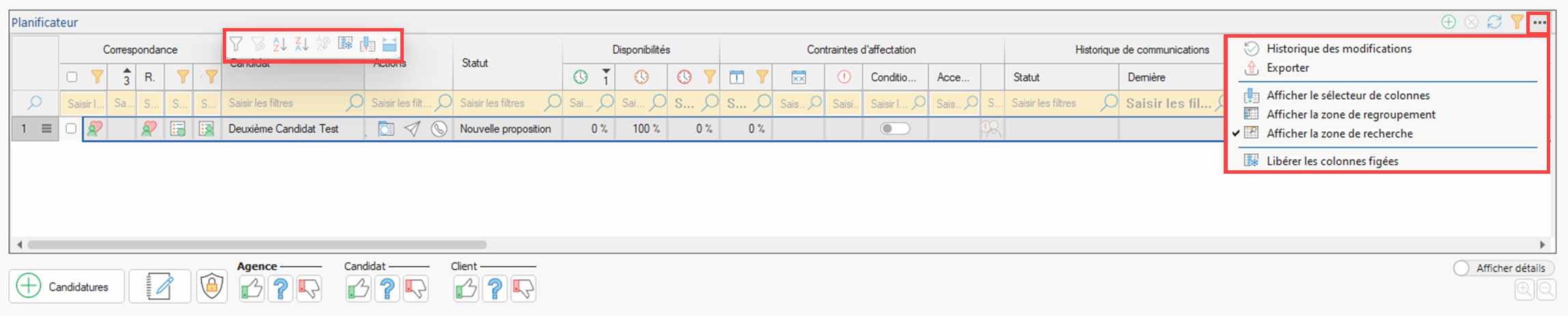Choose Afficher le sélecteur de colonnes
The height and width of the screenshot is (316, 1568).
coord(1347,95)
